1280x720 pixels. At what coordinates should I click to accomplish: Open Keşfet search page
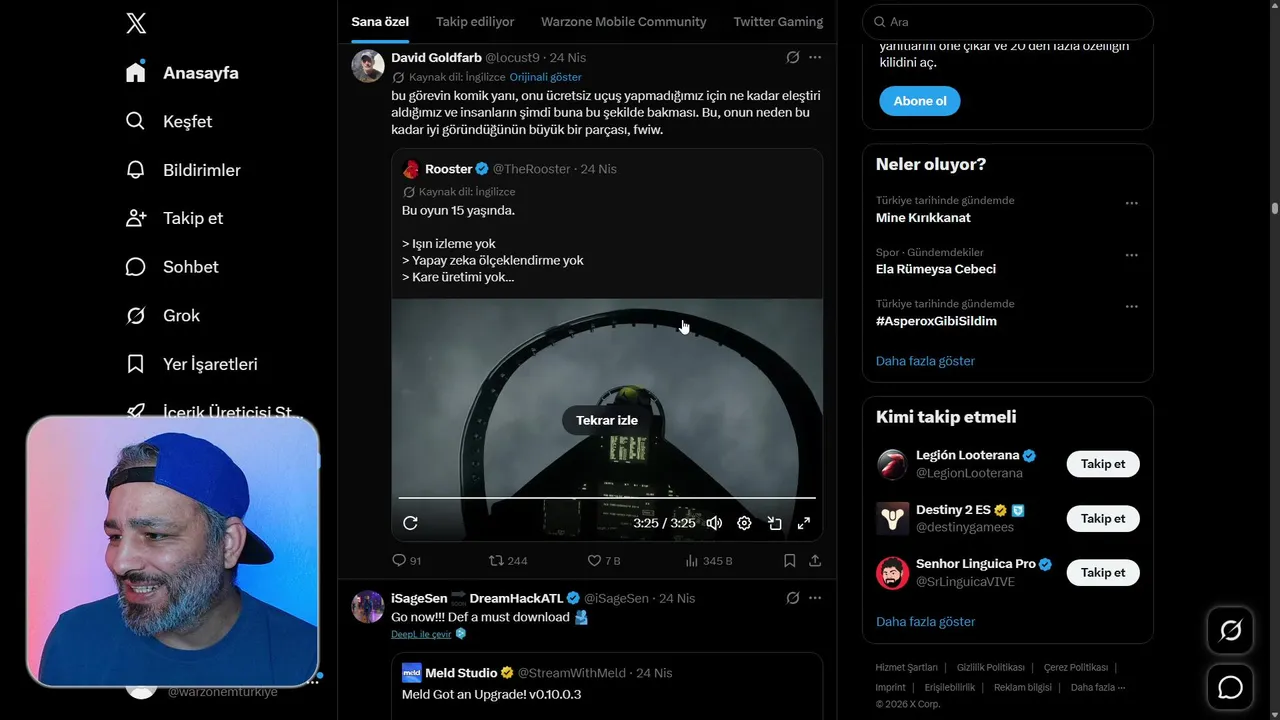170,121
